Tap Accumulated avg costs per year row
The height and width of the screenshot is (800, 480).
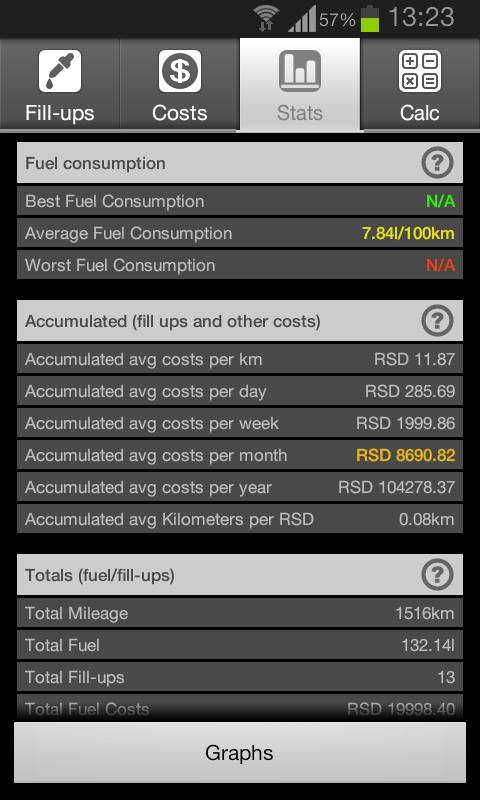pyautogui.click(x=240, y=487)
